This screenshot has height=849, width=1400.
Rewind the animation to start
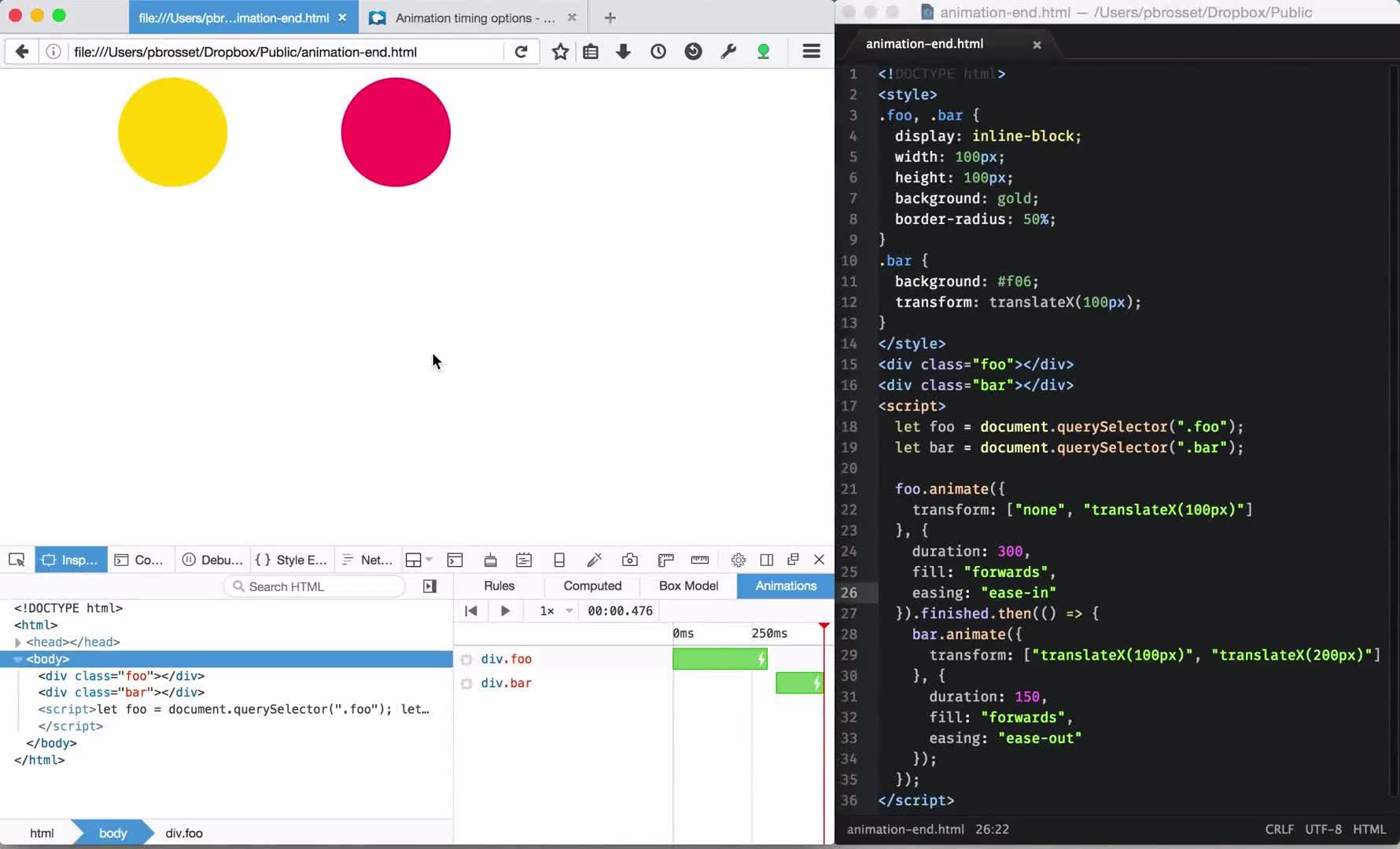470,611
